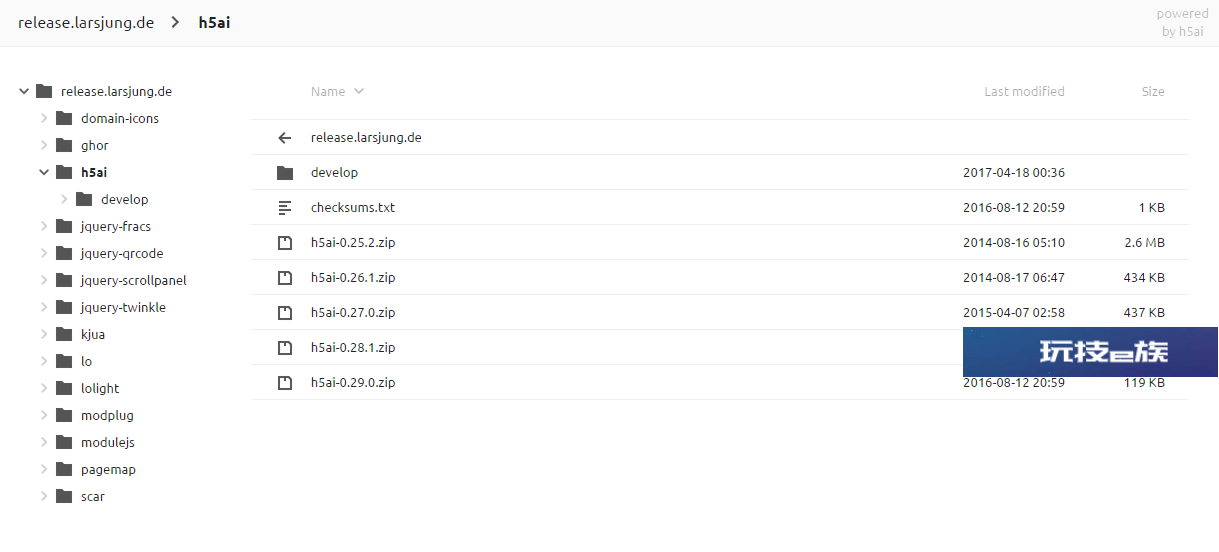This screenshot has height=552, width=1219.
Task: Click the 437 KB size value
Action: [x=1144, y=313]
